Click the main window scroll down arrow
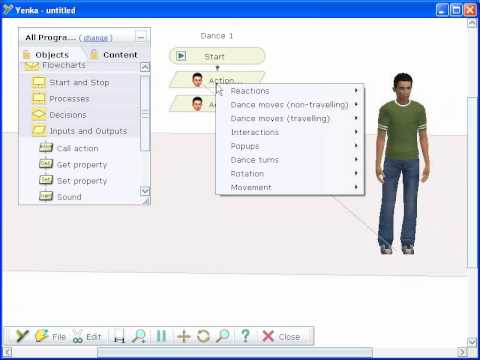Screen dimensions: 480x360 click(x=472, y=342)
